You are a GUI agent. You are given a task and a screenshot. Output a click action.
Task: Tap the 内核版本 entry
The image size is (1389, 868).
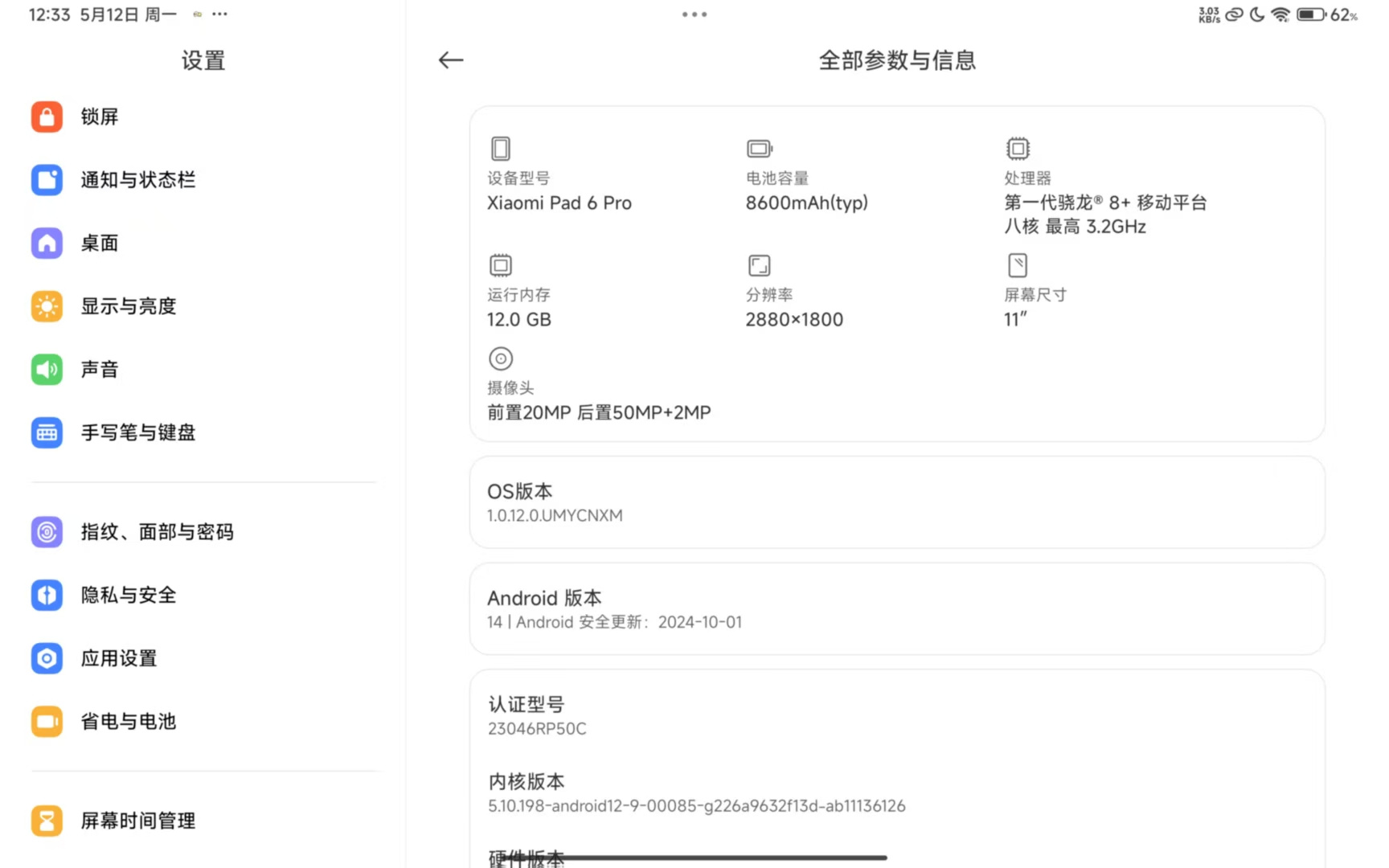click(897, 792)
